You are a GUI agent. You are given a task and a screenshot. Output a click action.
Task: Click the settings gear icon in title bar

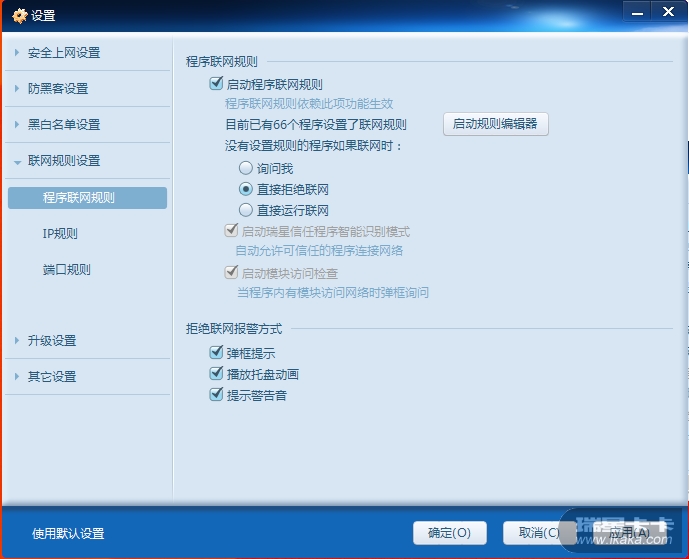(x=19, y=16)
